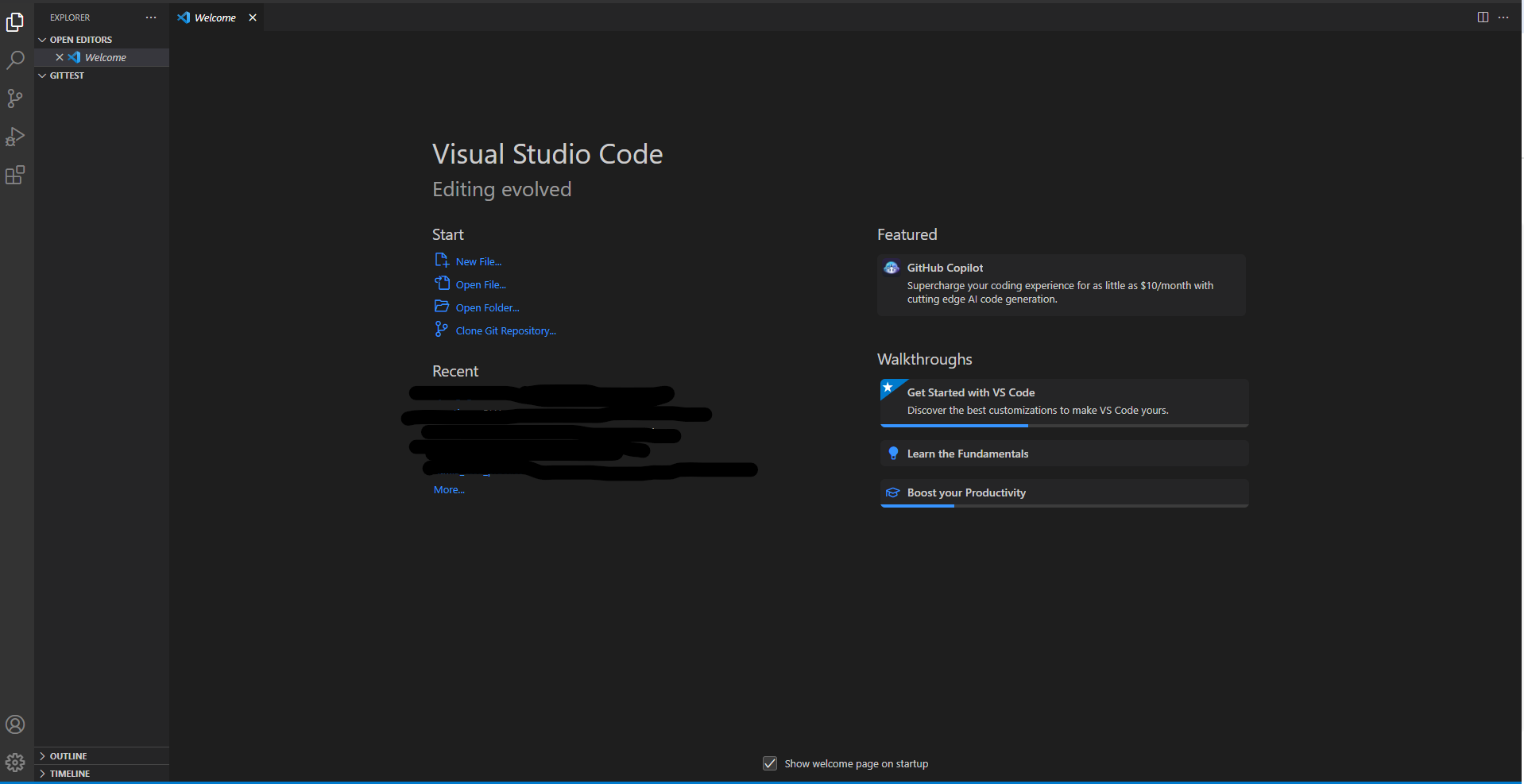Open editor more actions ellipsis
Image resolution: width=1524 pixels, height=784 pixels.
pyautogui.click(x=1503, y=17)
